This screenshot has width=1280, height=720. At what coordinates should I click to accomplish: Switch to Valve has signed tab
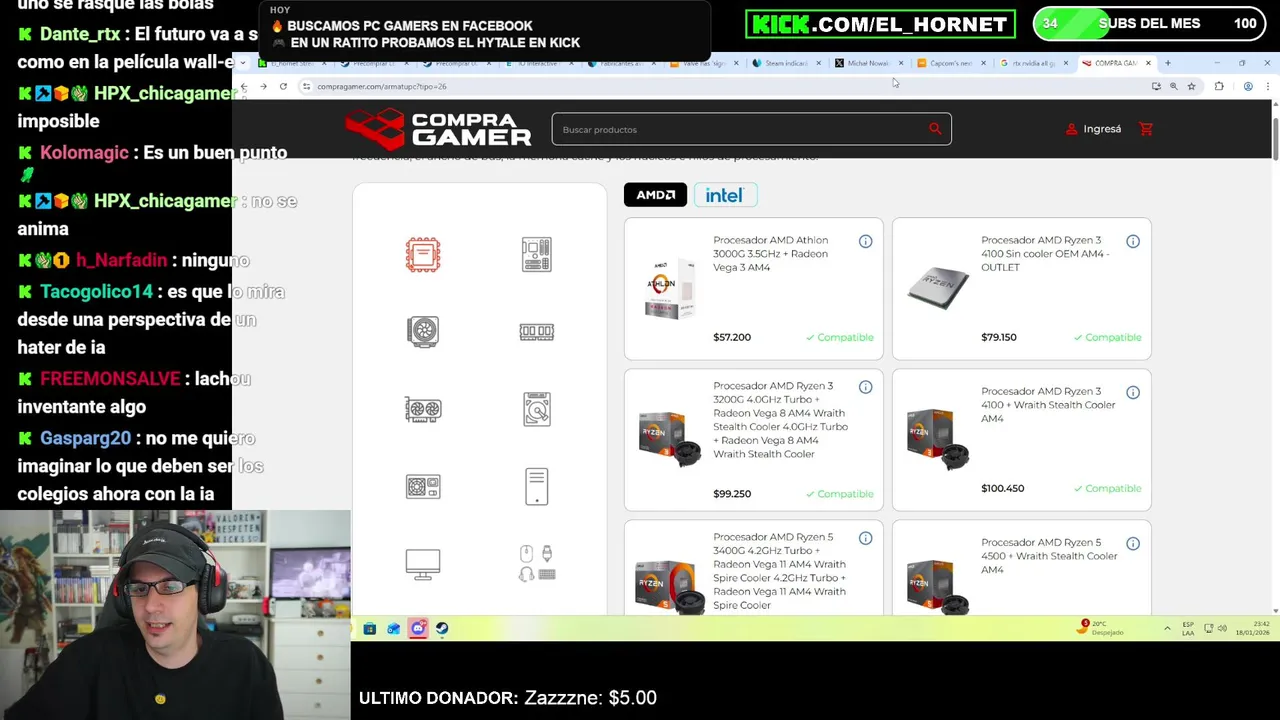pos(704,63)
